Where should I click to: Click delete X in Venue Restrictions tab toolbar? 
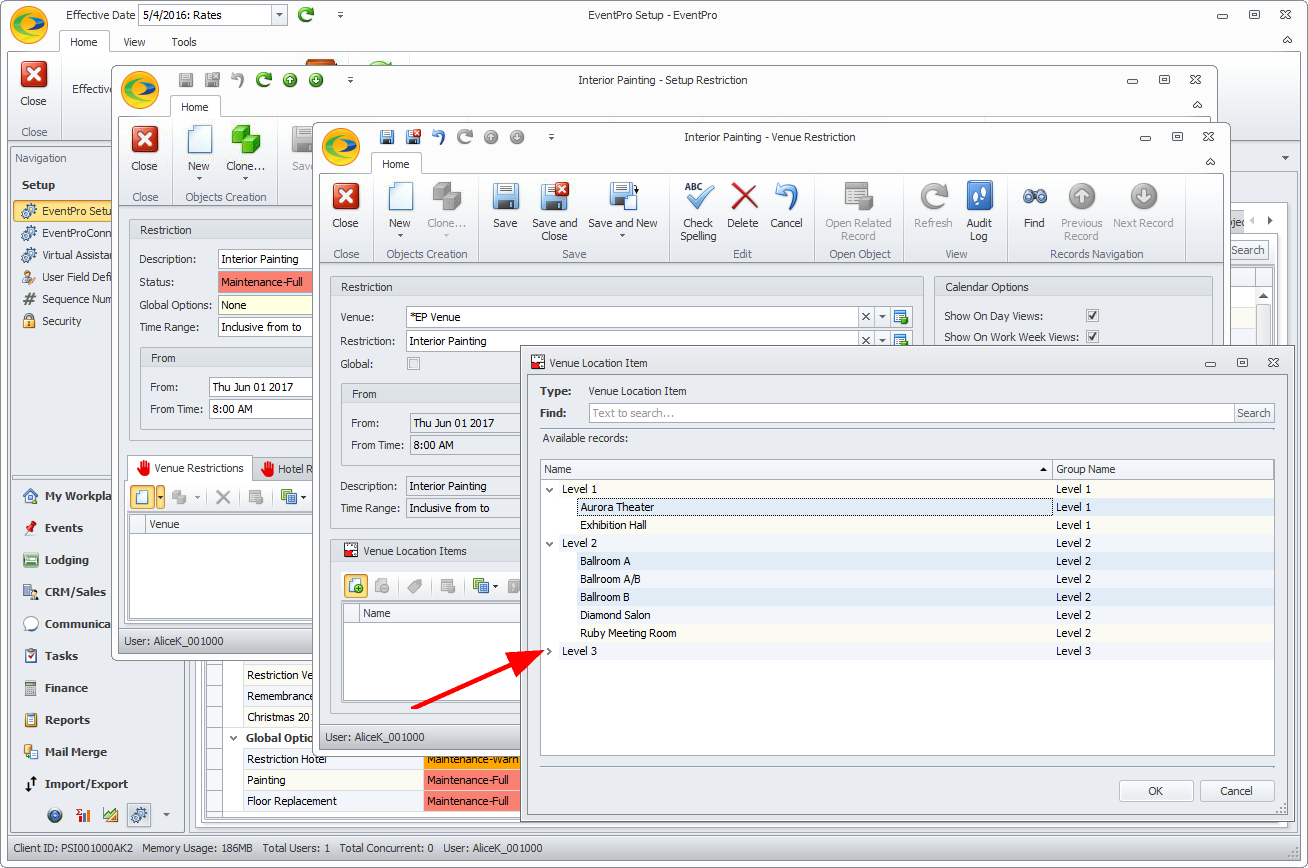tap(223, 497)
